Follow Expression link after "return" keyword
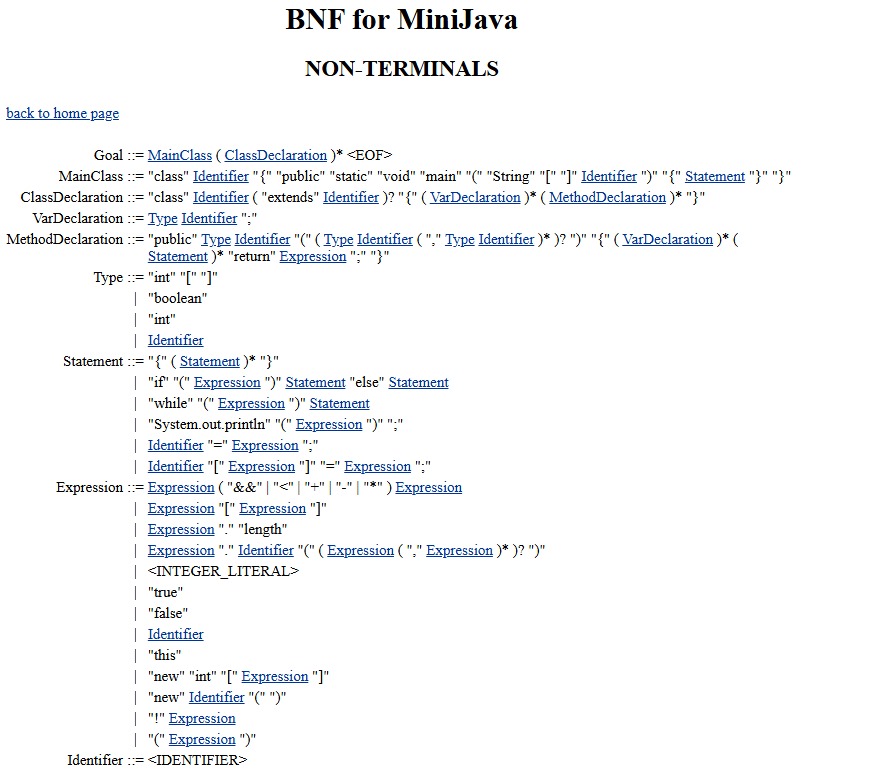This screenshot has height=772, width=886. coord(313,256)
